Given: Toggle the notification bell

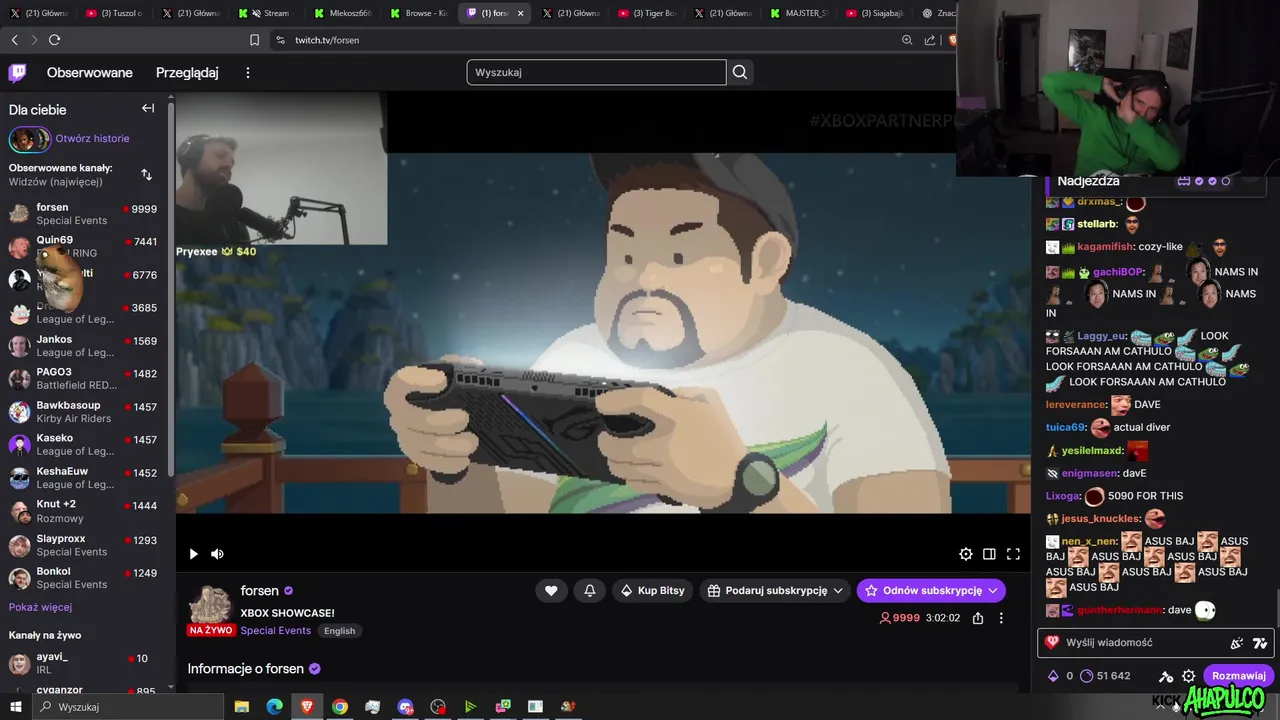Looking at the screenshot, I should point(590,590).
